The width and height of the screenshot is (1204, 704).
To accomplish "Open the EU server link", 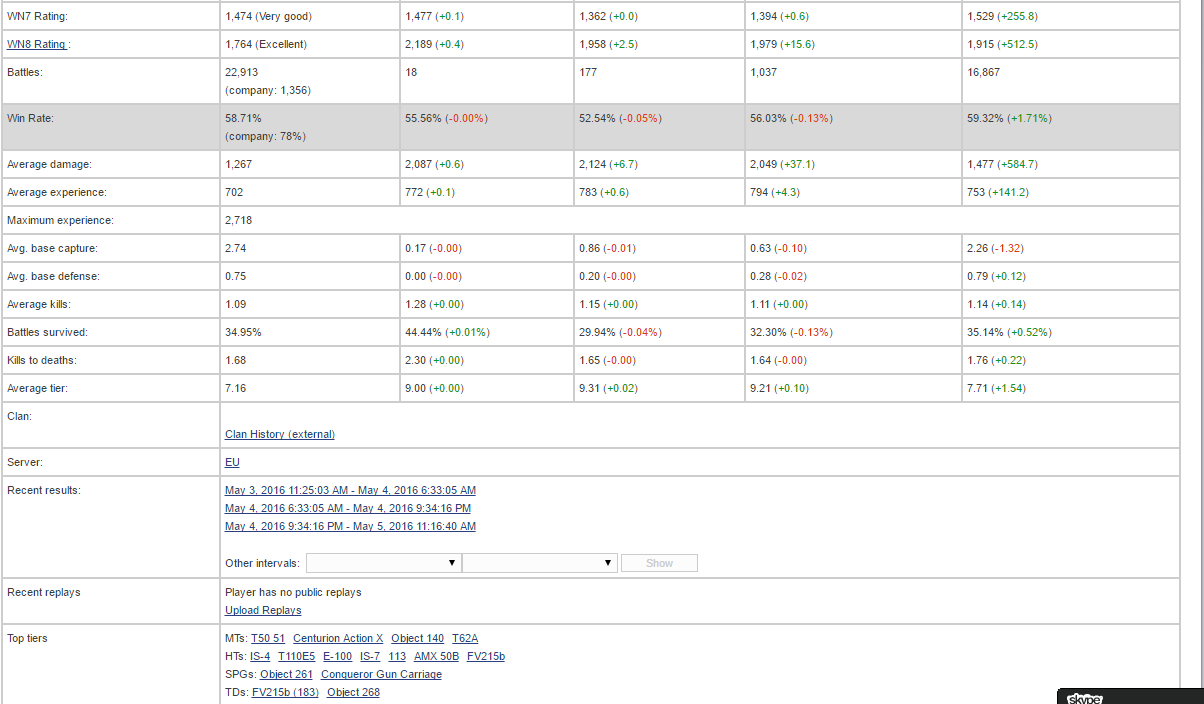I will (232, 462).
